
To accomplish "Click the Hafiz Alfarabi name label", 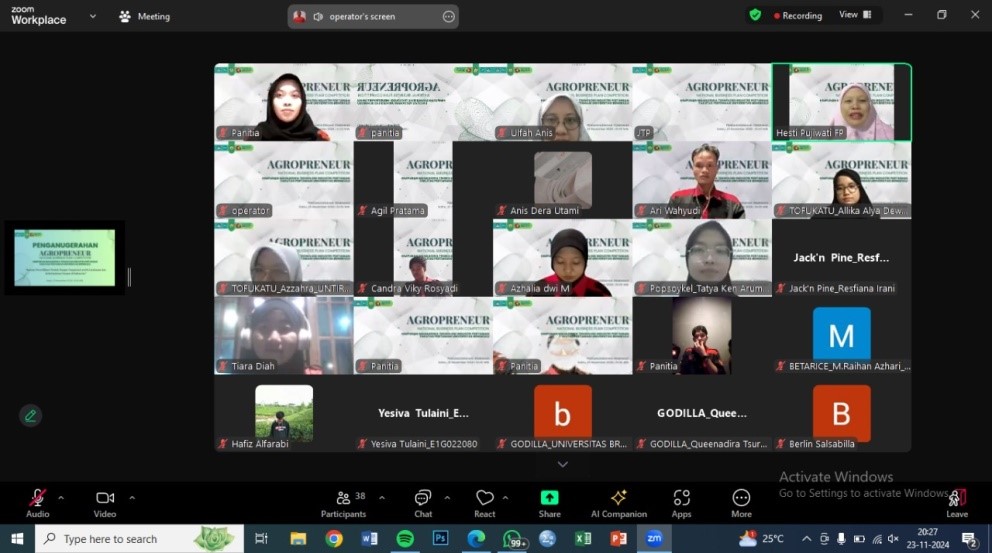I will coord(254,444).
